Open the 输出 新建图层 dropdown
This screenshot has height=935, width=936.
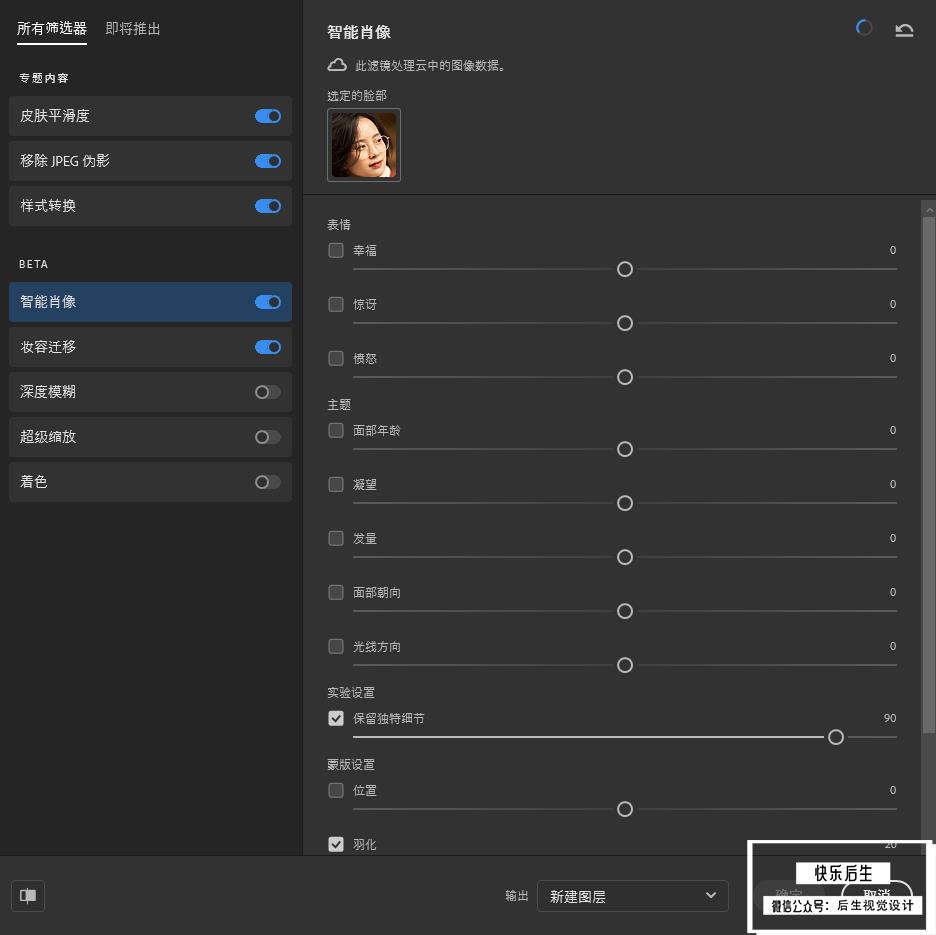coord(633,896)
